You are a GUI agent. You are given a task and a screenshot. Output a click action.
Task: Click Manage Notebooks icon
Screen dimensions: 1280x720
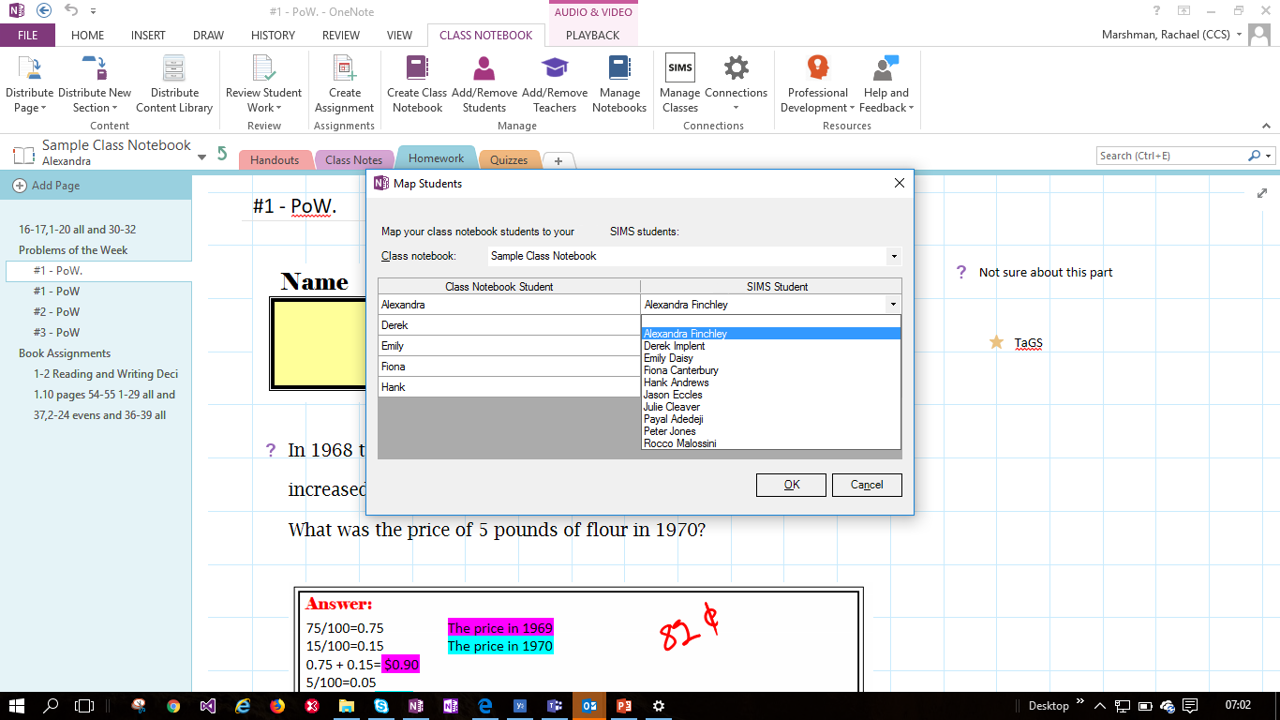(619, 68)
